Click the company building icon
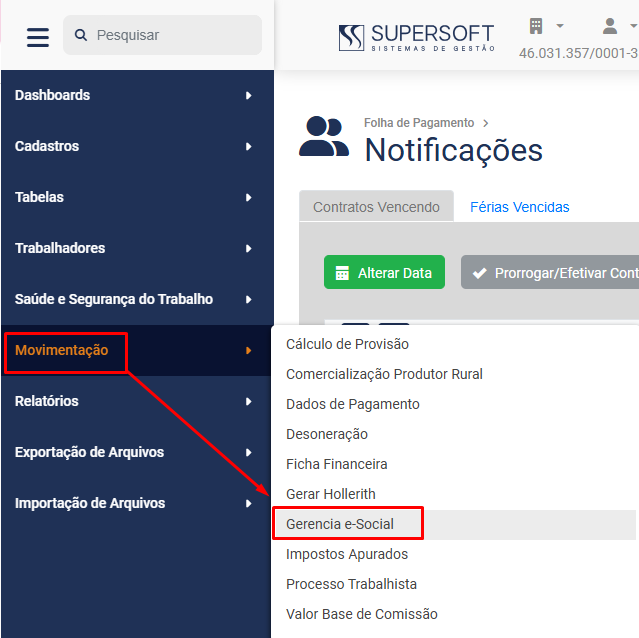Image resolution: width=639 pixels, height=638 pixels. pyautogui.click(x=536, y=26)
